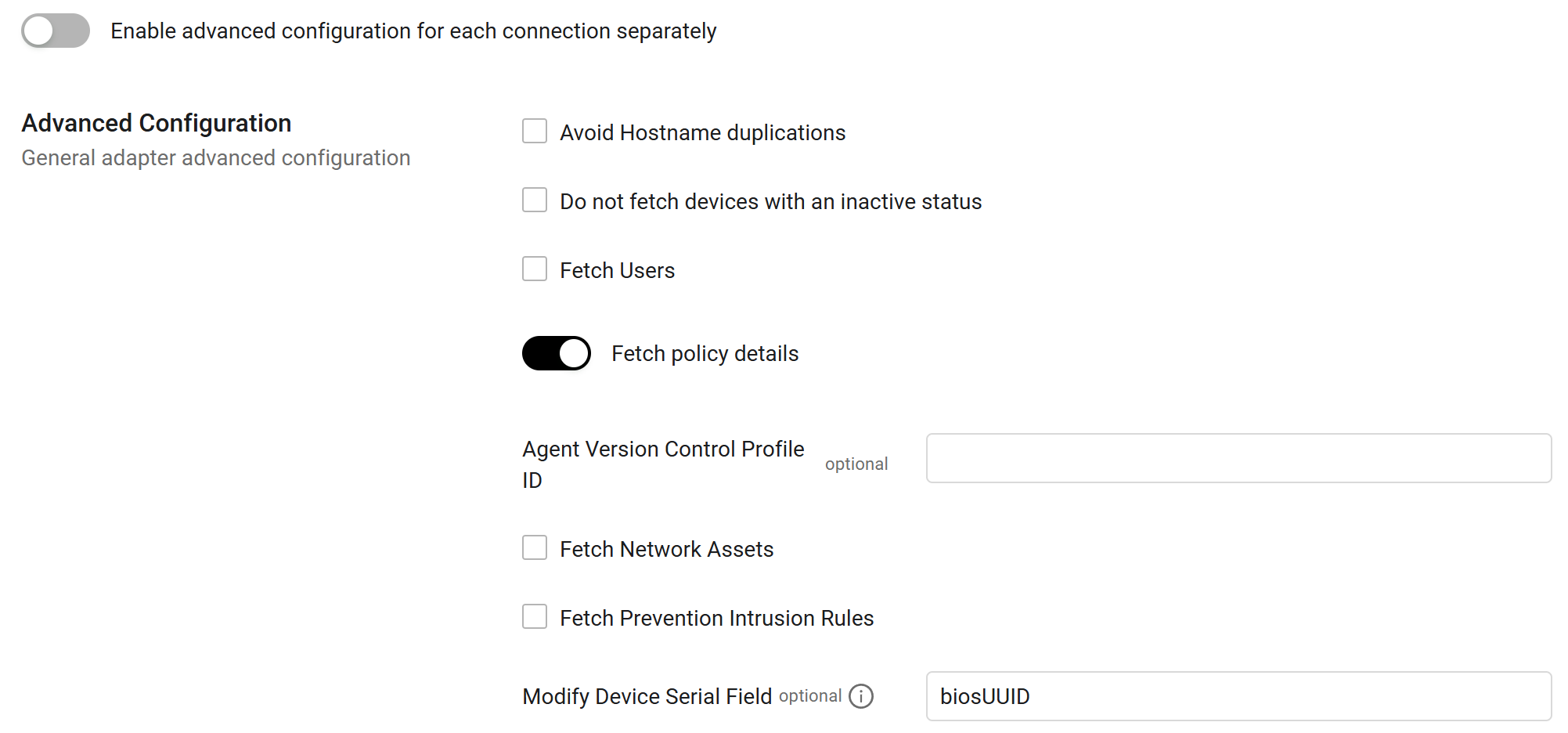Check the Avoid Hostname duplications checkbox
The width and height of the screenshot is (1568, 733).
pyautogui.click(x=535, y=131)
